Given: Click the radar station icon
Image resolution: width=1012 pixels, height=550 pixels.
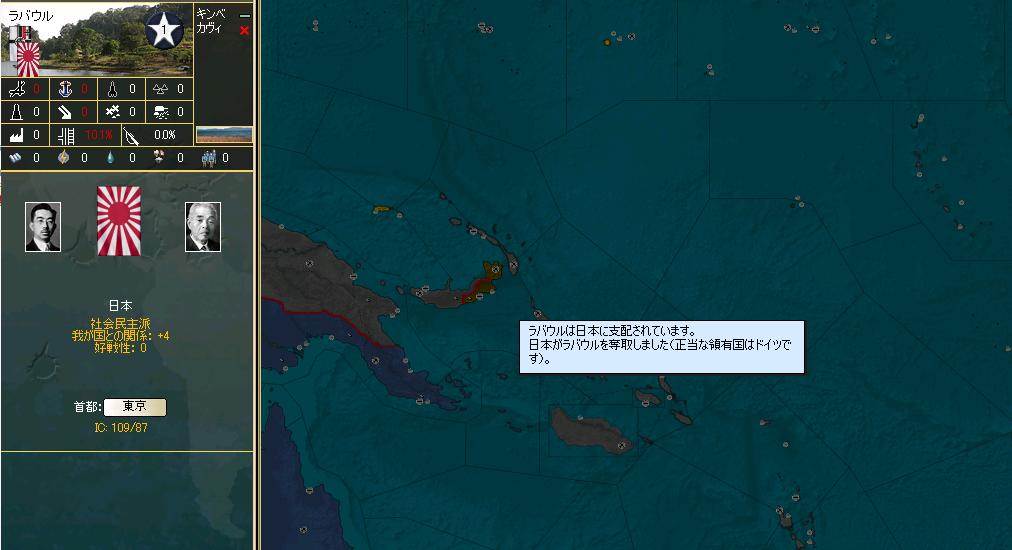Looking at the screenshot, I should point(161,112).
